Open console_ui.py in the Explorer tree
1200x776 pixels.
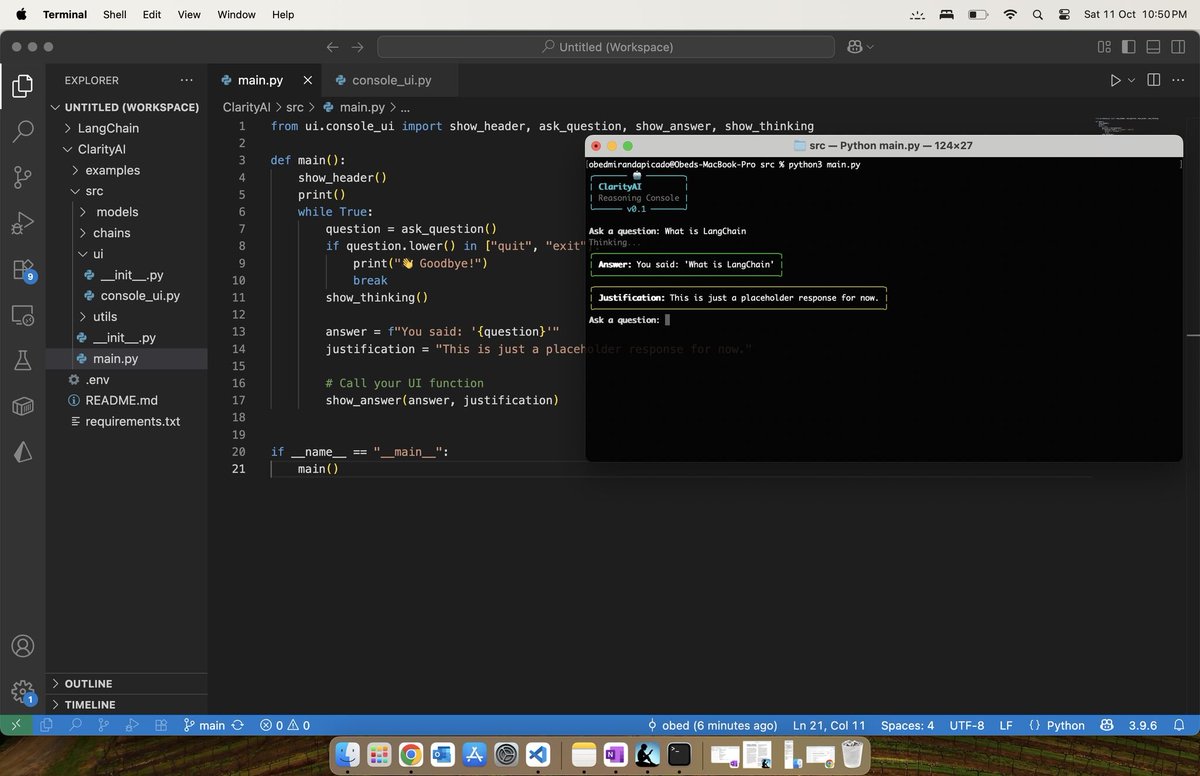pos(126,296)
